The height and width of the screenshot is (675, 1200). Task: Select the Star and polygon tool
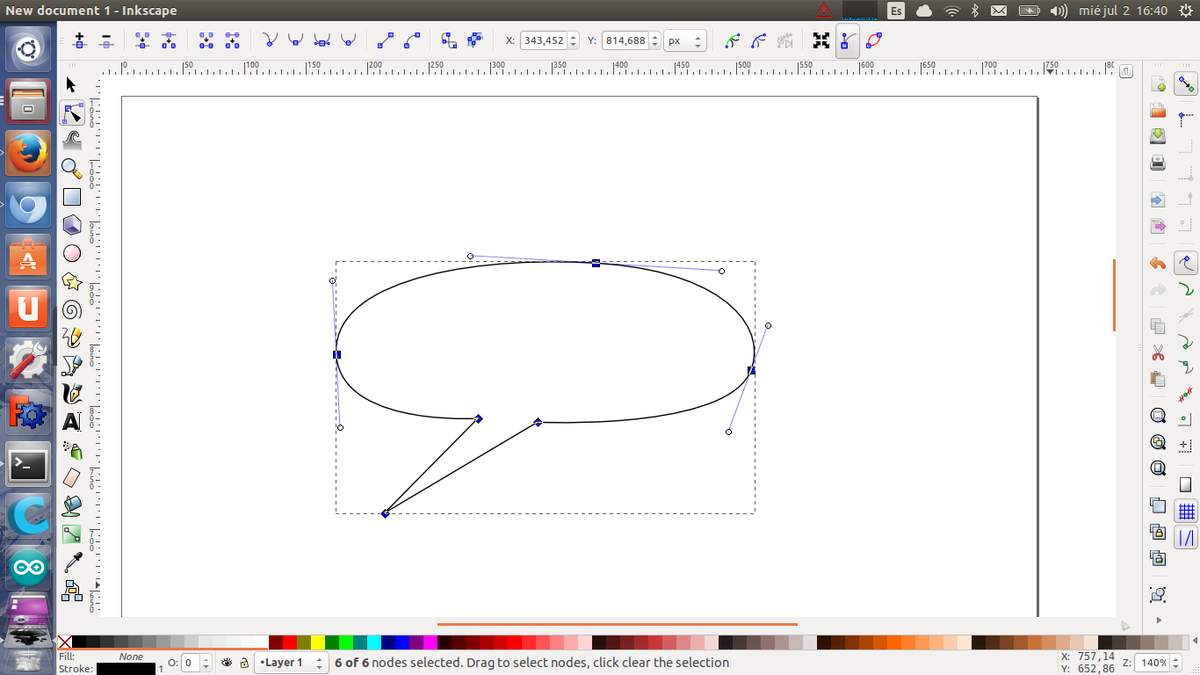tap(71, 282)
